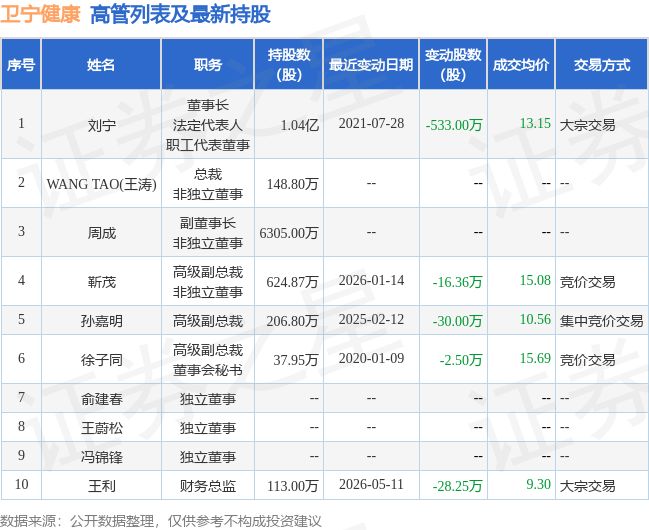Click the change value -28.25万
Screen dimensions: 649x530
coord(457,486)
